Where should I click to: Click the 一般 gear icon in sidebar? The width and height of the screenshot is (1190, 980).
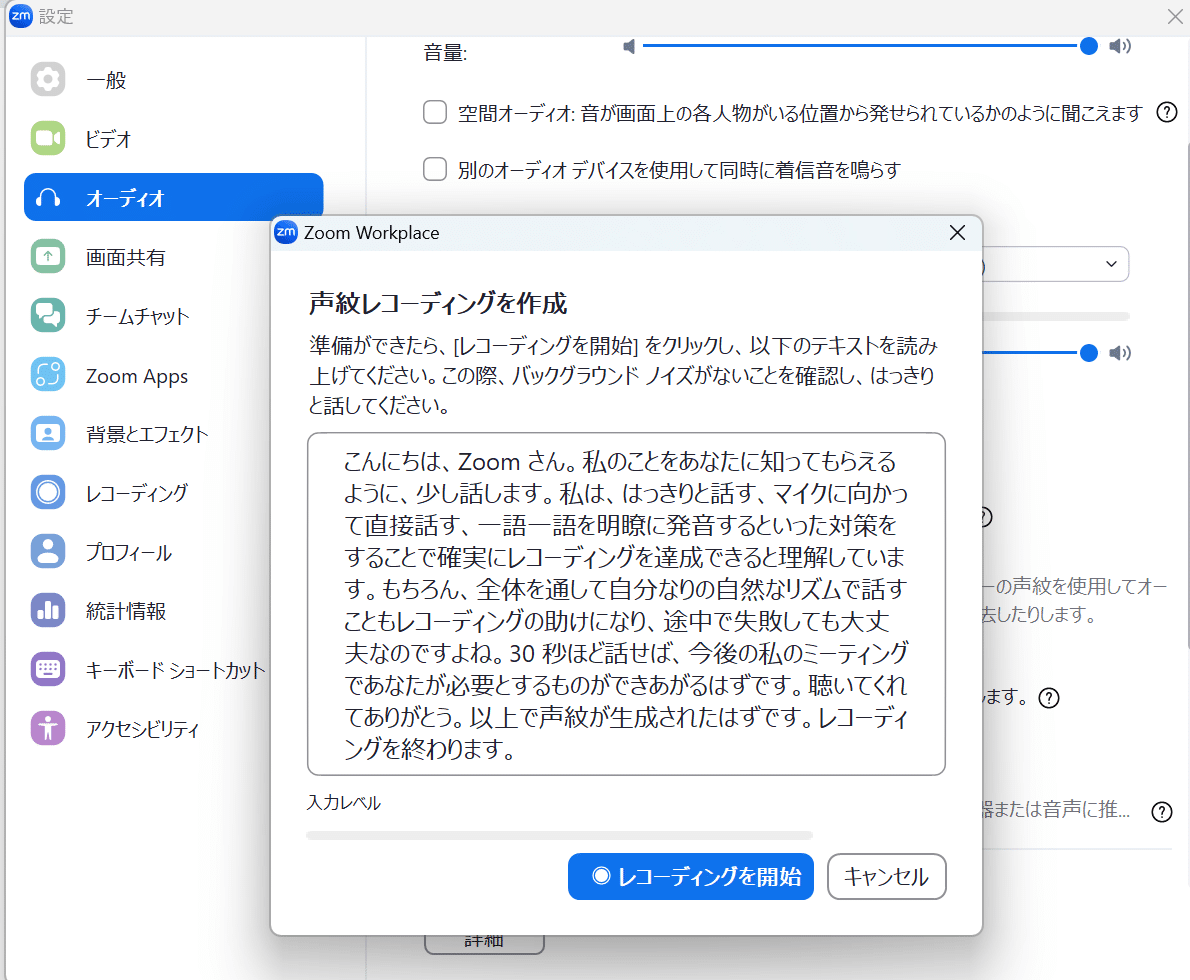pos(48,79)
